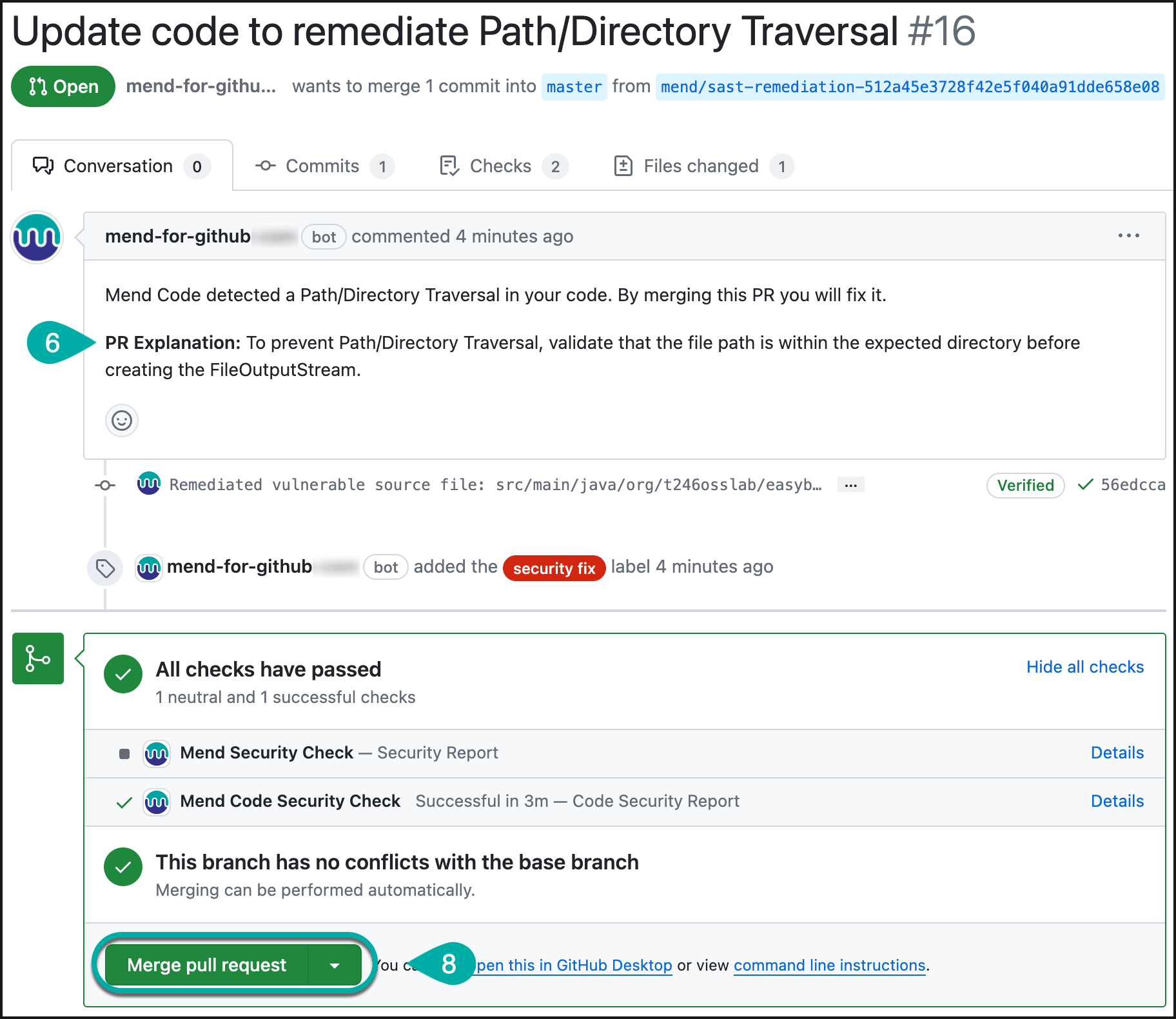Click the mend-for-github avatar beside comment
The image size is (1176, 1019).
coord(37,237)
